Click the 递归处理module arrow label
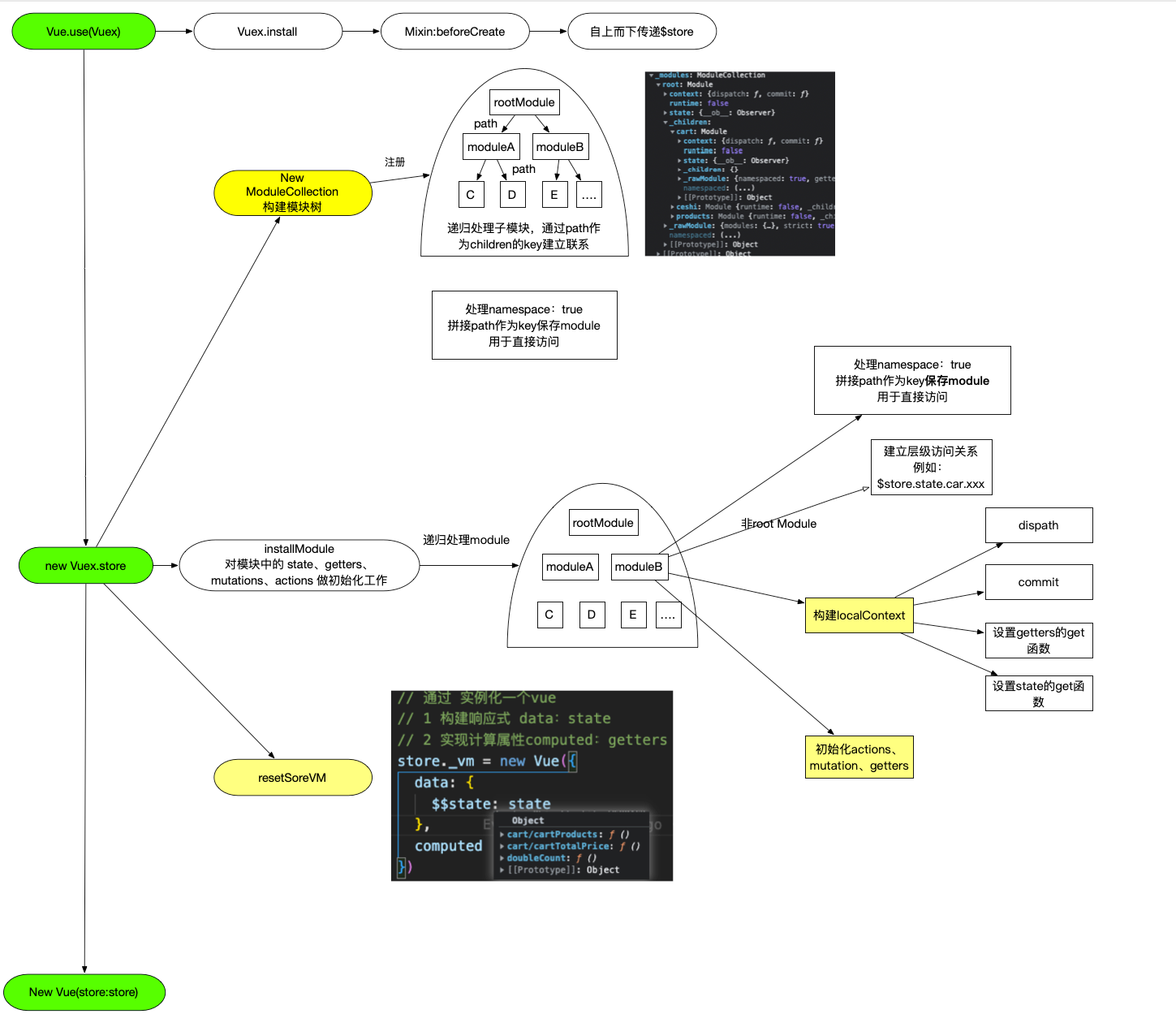 [x=466, y=540]
